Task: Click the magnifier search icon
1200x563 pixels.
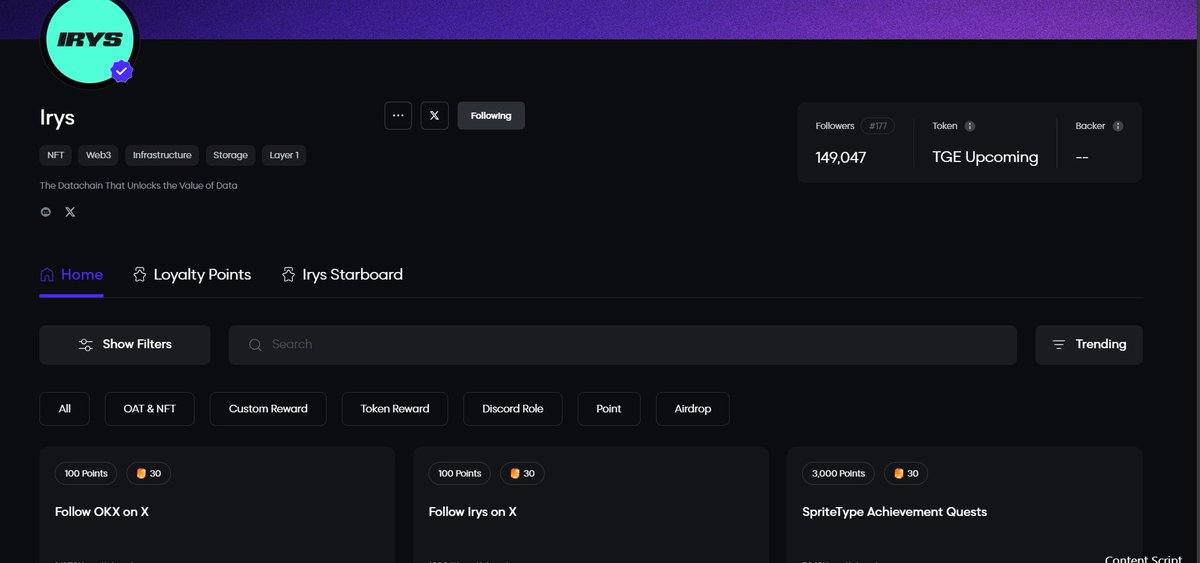Action: point(255,344)
